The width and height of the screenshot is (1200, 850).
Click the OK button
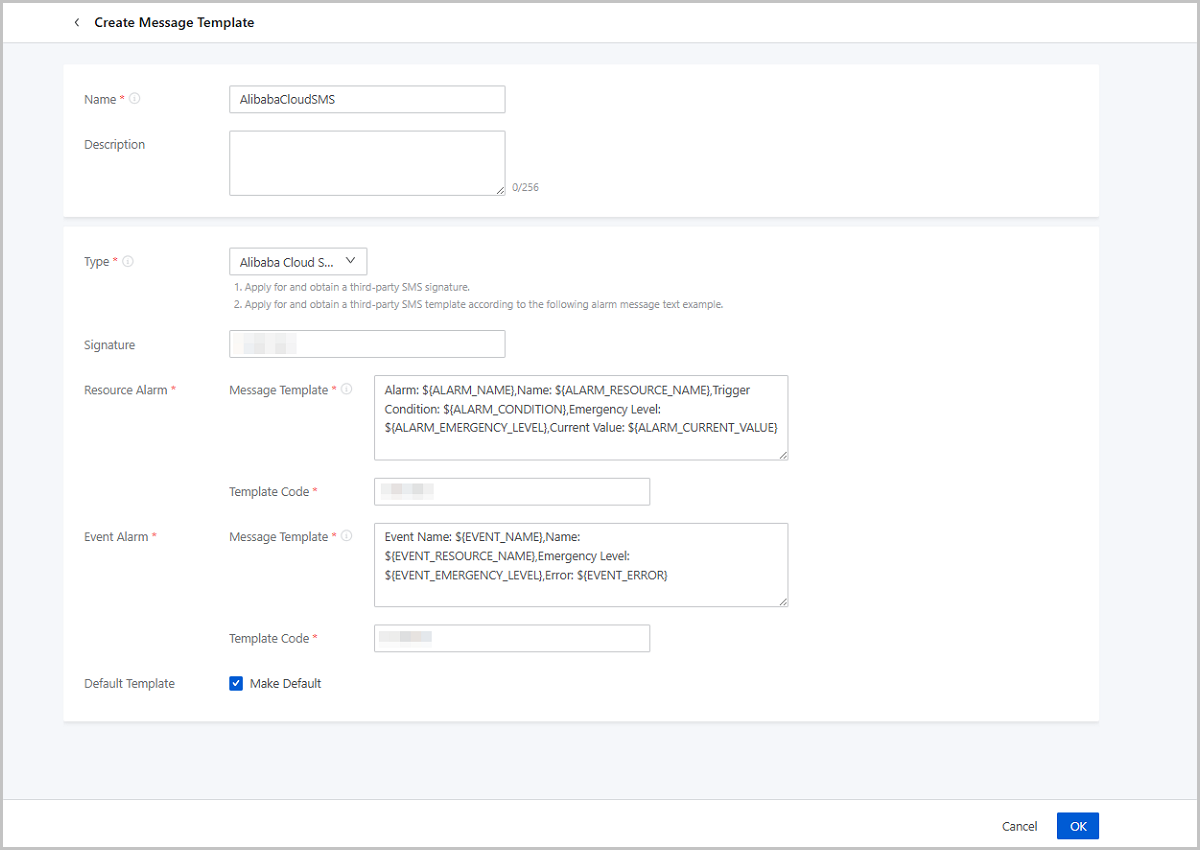(1078, 826)
